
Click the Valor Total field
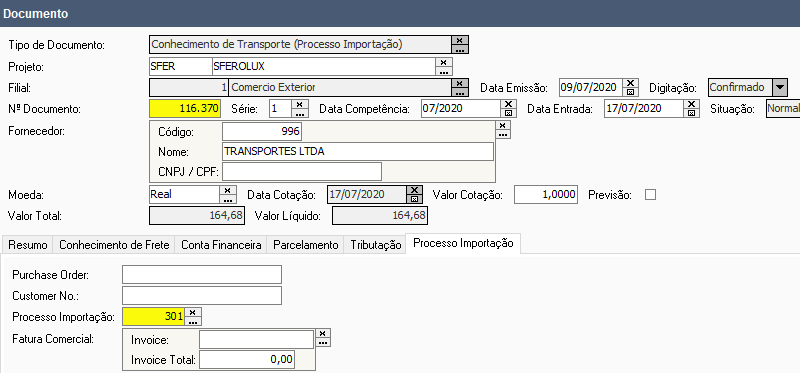[x=197, y=215]
